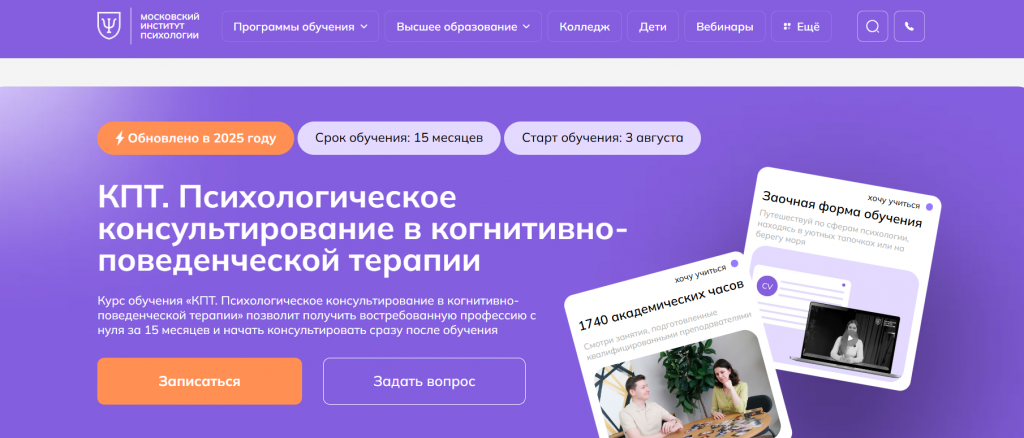Click purple dot on 1740 академических часов card
Image resolution: width=1024 pixels, height=438 pixels.
[x=735, y=263]
